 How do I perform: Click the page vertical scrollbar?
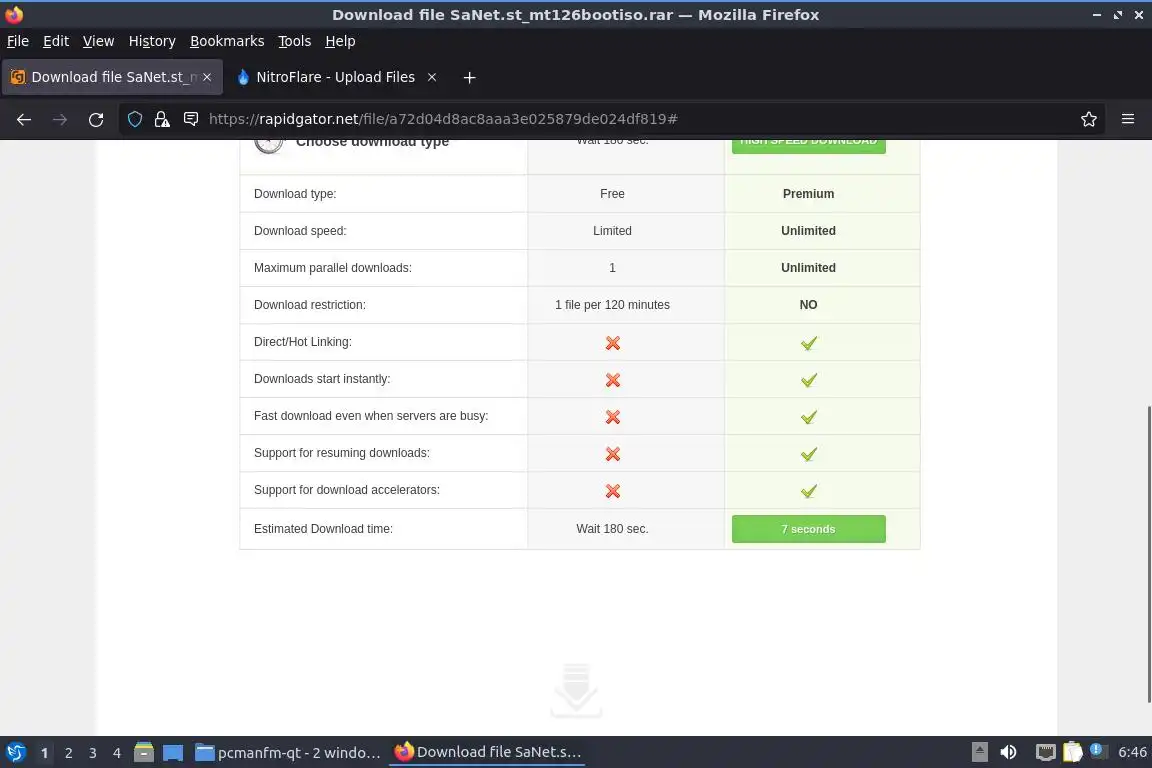[1148, 553]
